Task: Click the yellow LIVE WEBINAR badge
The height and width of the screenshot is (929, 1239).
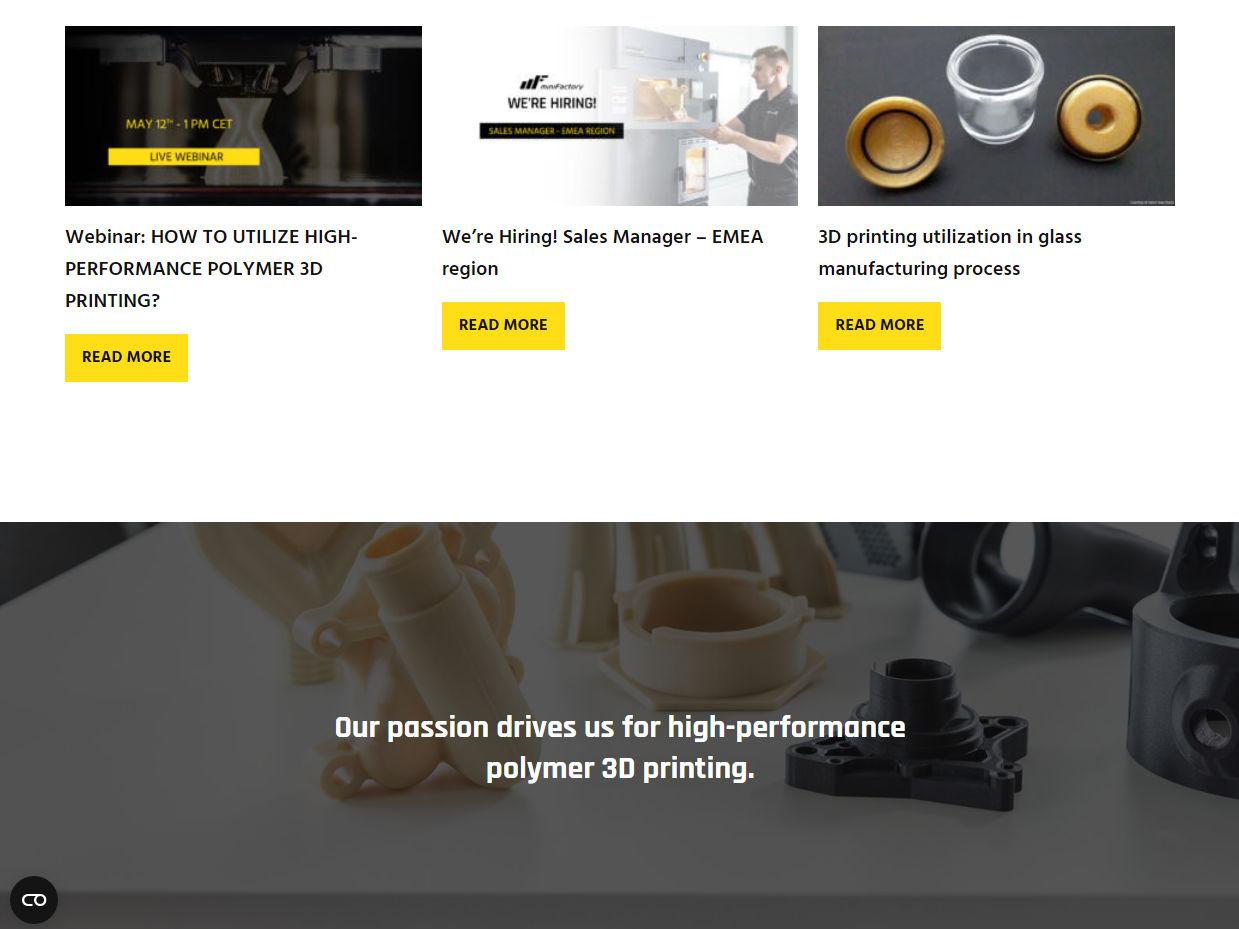Action: [x=184, y=157]
